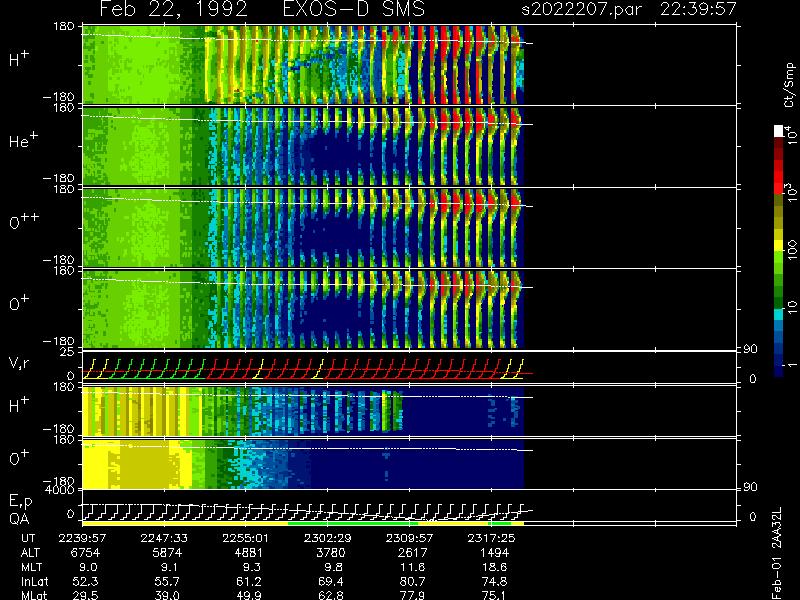Image resolution: width=800 pixels, height=600 pixels.
Task: Click the "EXOS-D SMS" instrument title
Action: pyautogui.click(x=353, y=9)
